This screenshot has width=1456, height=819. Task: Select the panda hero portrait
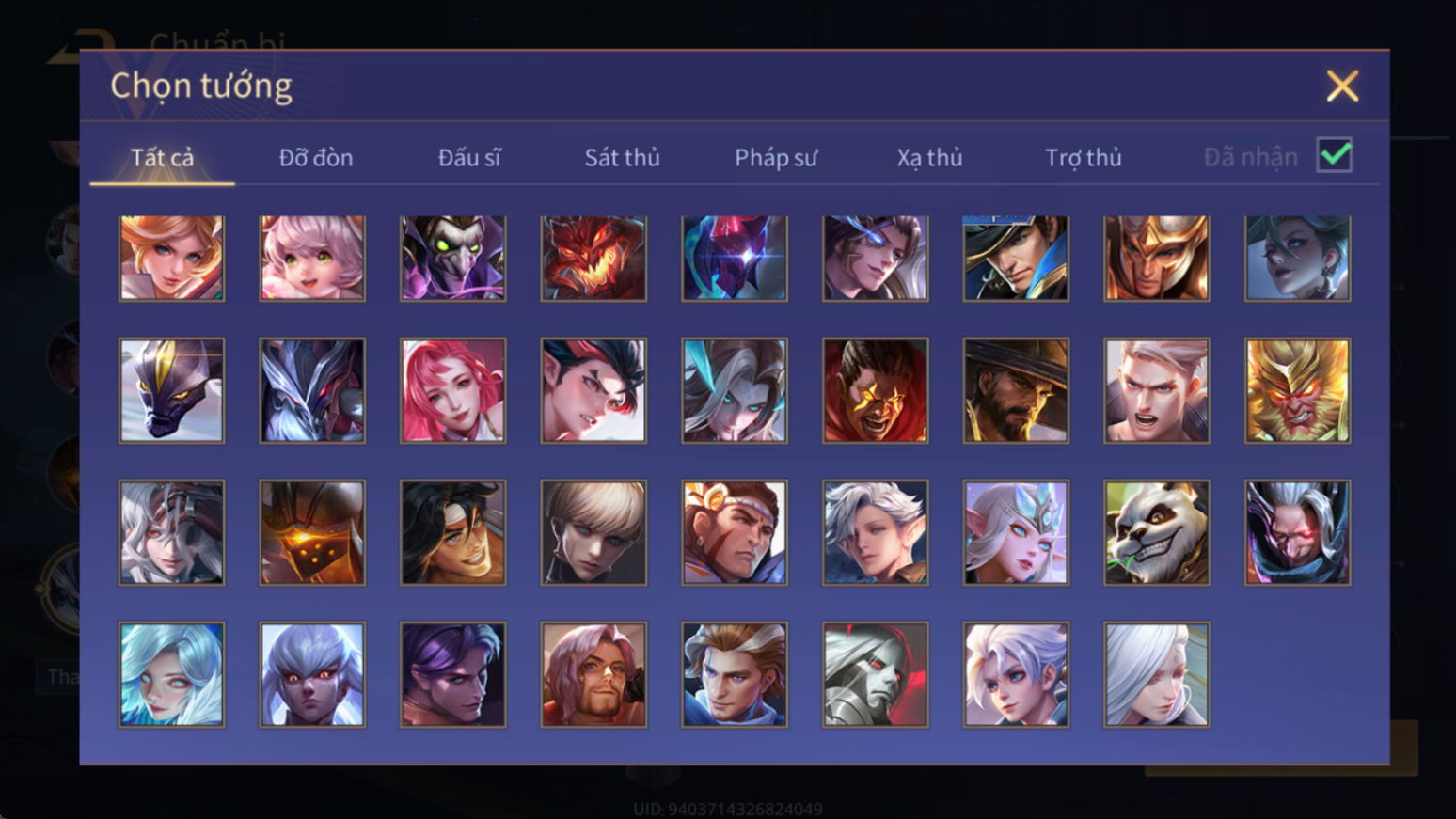click(x=1157, y=533)
